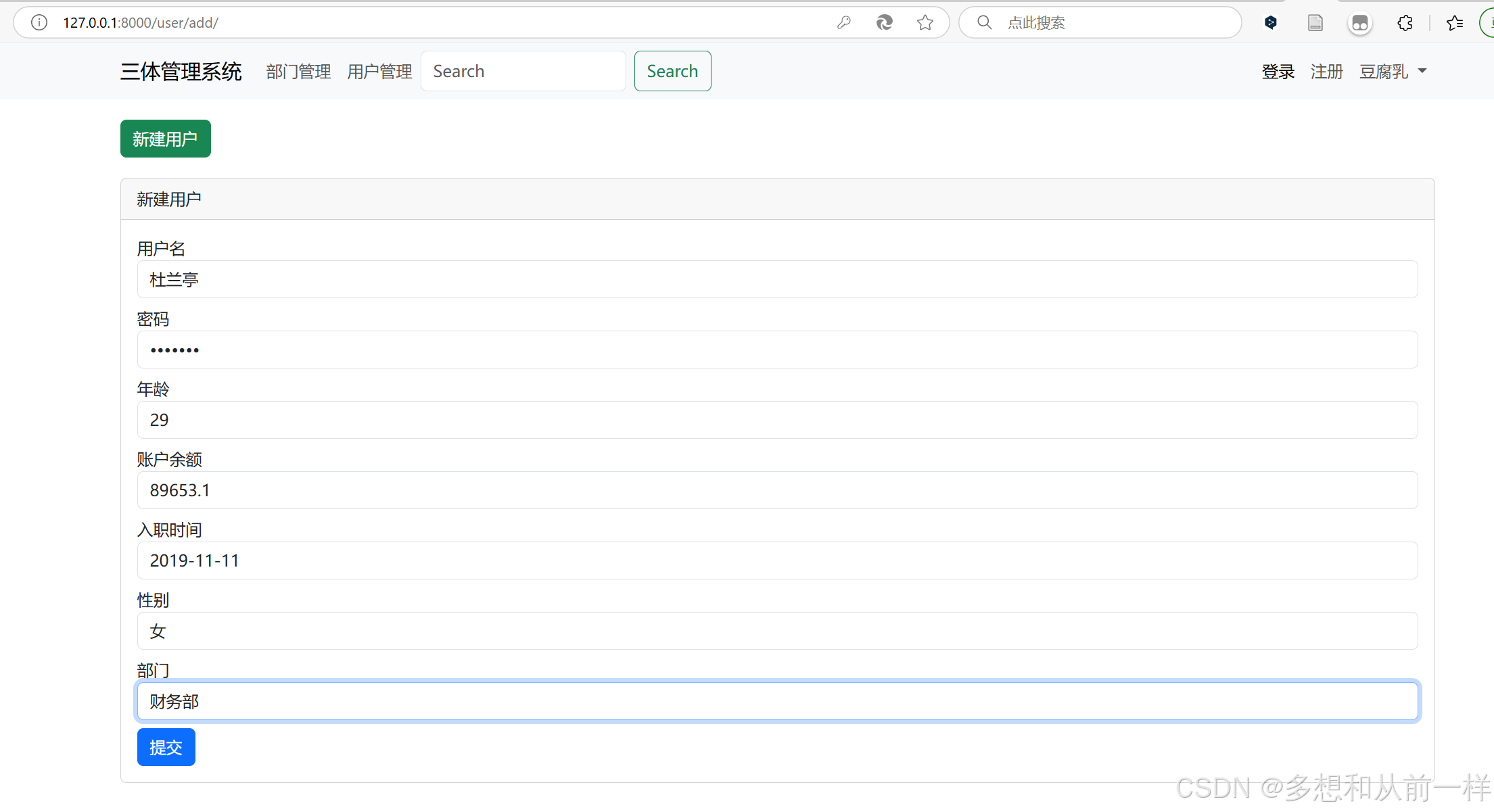The width and height of the screenshot is (1494, 812).
Task: Click the site info icon in address bar
Action: [39, 22]
